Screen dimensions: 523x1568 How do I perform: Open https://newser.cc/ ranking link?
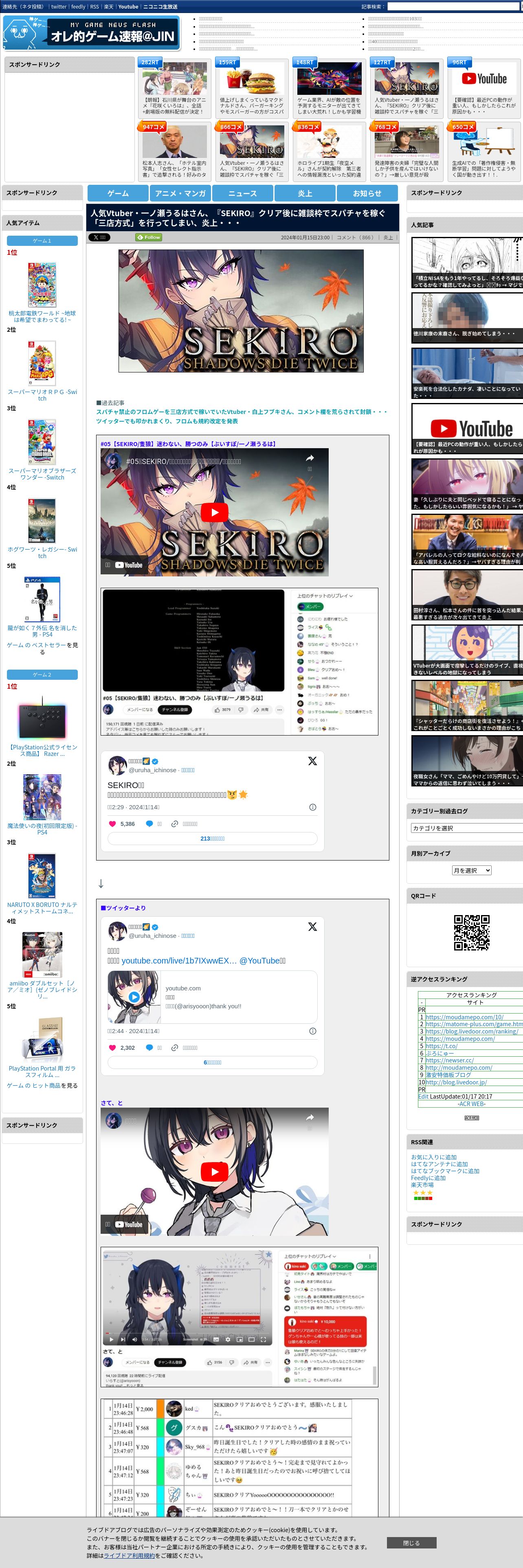click(x=449, y=1060)
